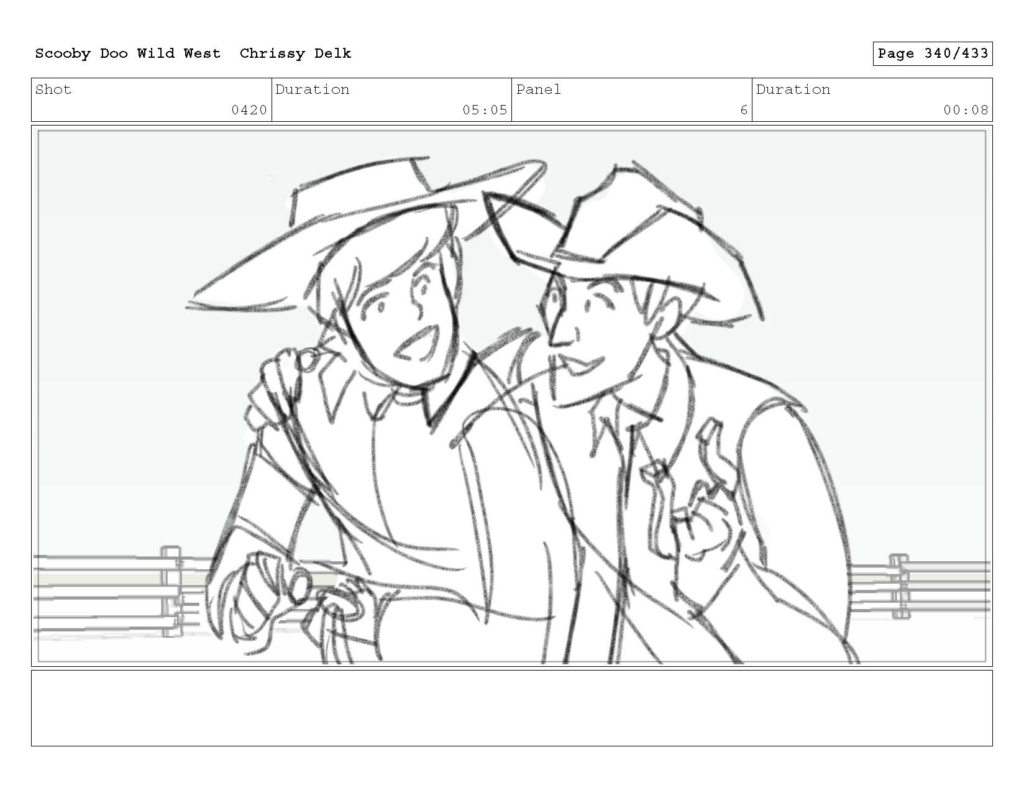Image resolution: width=1024 pixels, height=793 pixels.
Task: Click the 'Page 340/433' box
Action: click(933, 54)
